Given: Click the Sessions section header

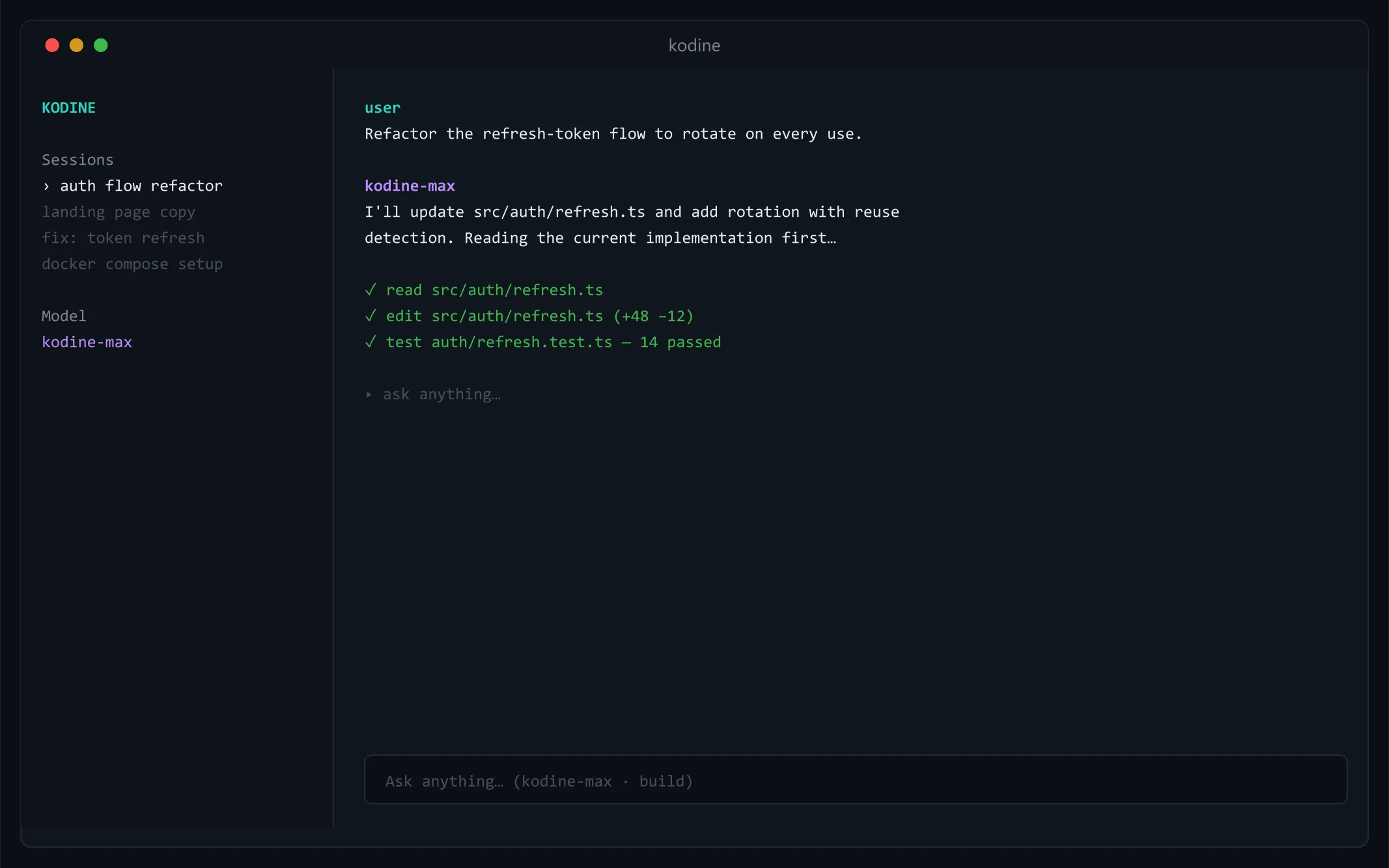Looking at the screenshot, I should 77,160.
